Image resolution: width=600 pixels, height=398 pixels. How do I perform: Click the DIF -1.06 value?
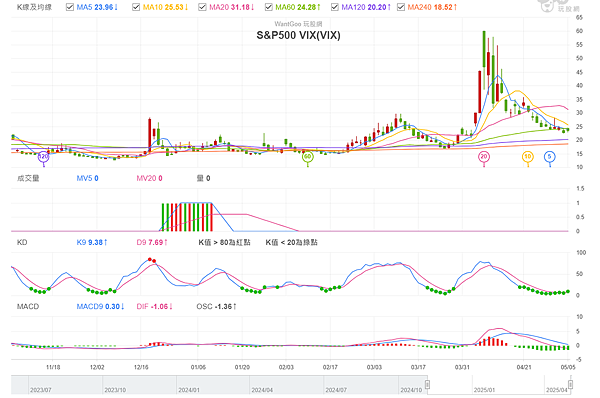click(155, 307)
